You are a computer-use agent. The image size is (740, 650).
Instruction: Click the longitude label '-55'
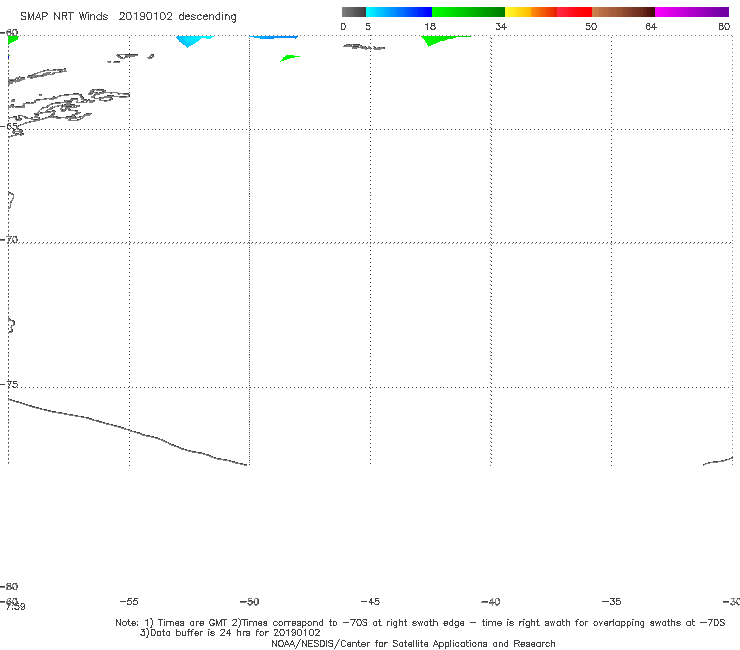[129, 601]
